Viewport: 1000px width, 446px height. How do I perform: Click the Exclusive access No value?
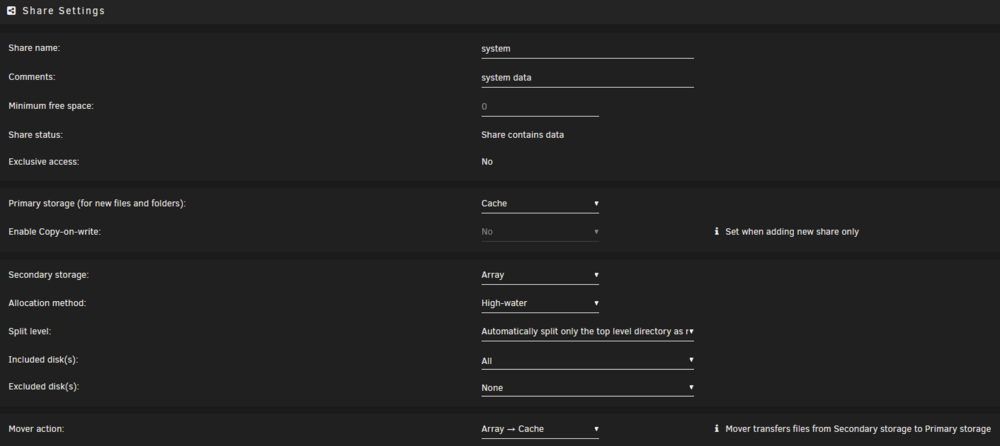(487, 161)
